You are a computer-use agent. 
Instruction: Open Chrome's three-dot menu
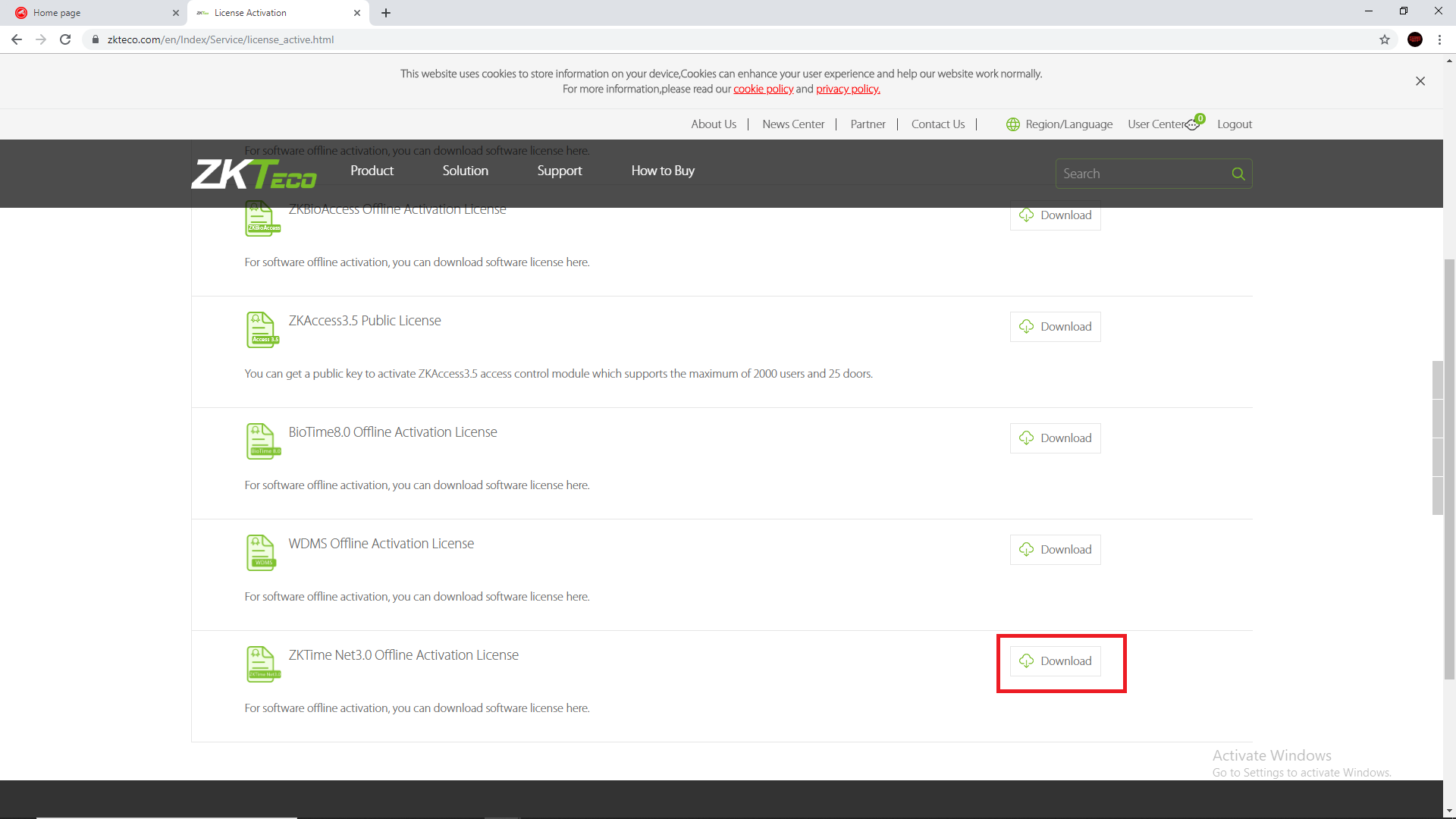click(x=1439, y=39)
